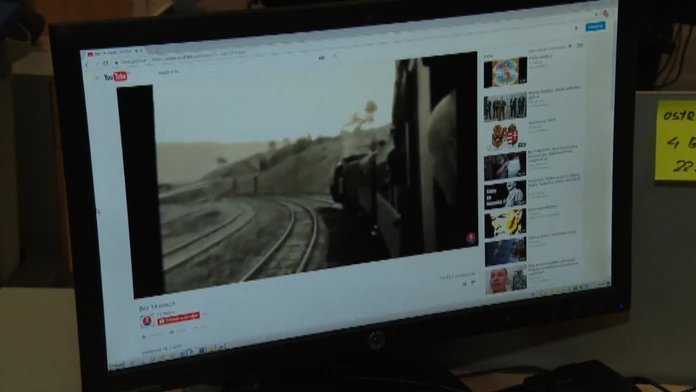Open the YouTube hamburger guide menu
696x392 pixels.
point(96,78)
